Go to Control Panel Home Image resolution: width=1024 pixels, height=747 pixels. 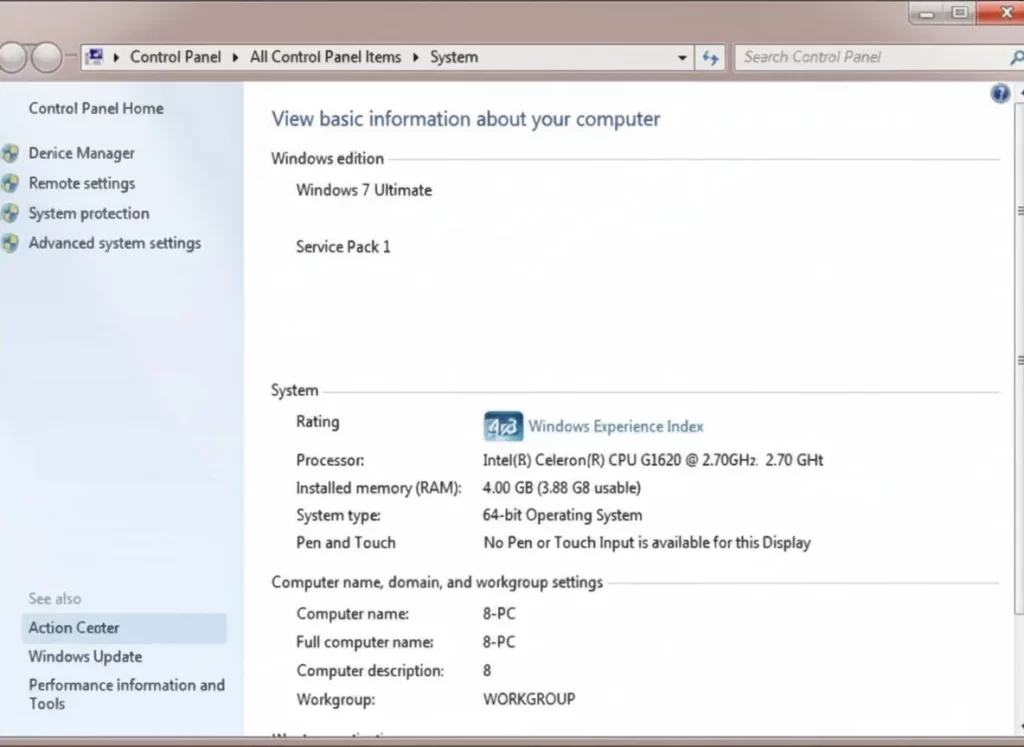[x=96, y=109]
